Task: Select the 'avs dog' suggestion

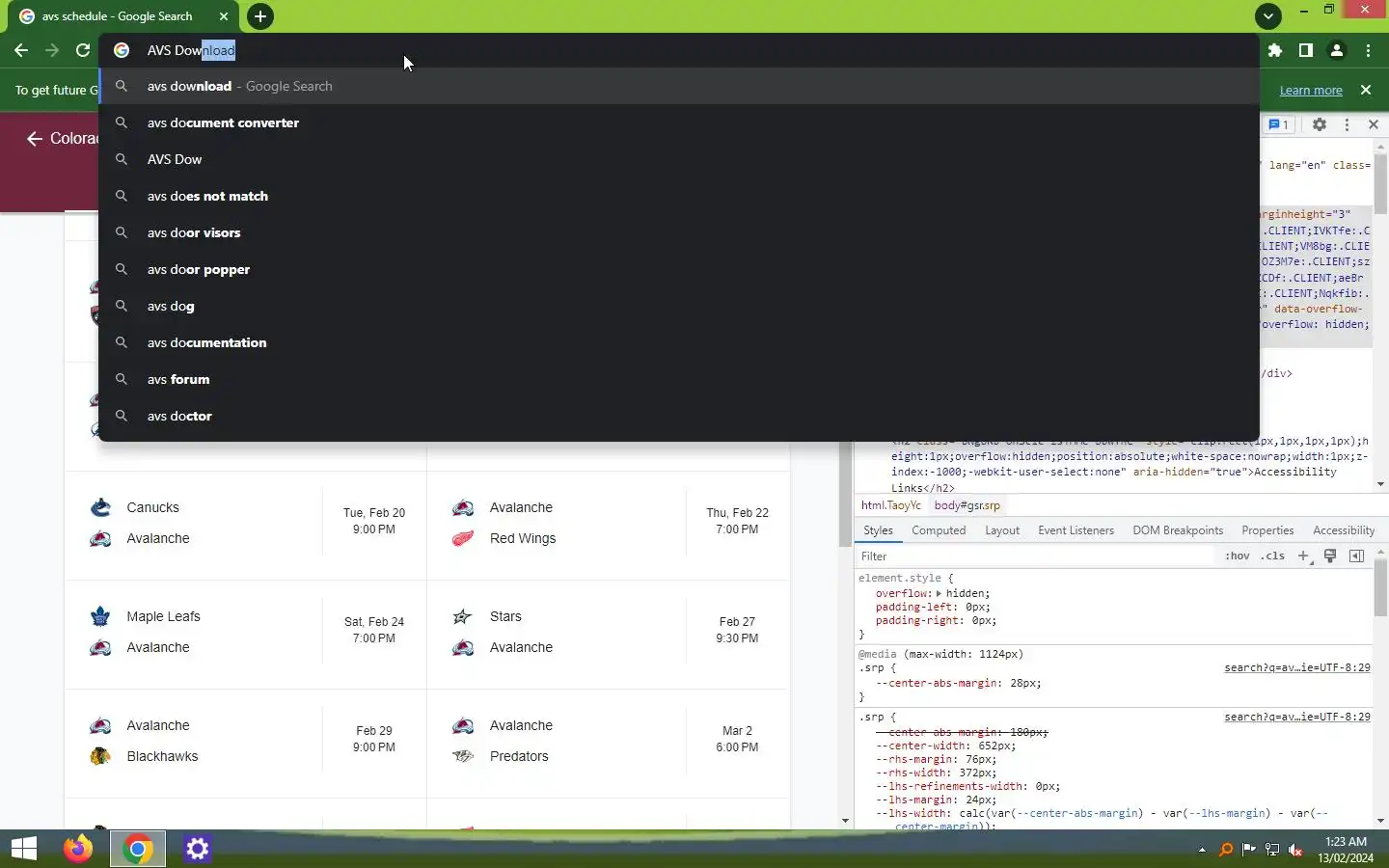Action: pos(679,306)
